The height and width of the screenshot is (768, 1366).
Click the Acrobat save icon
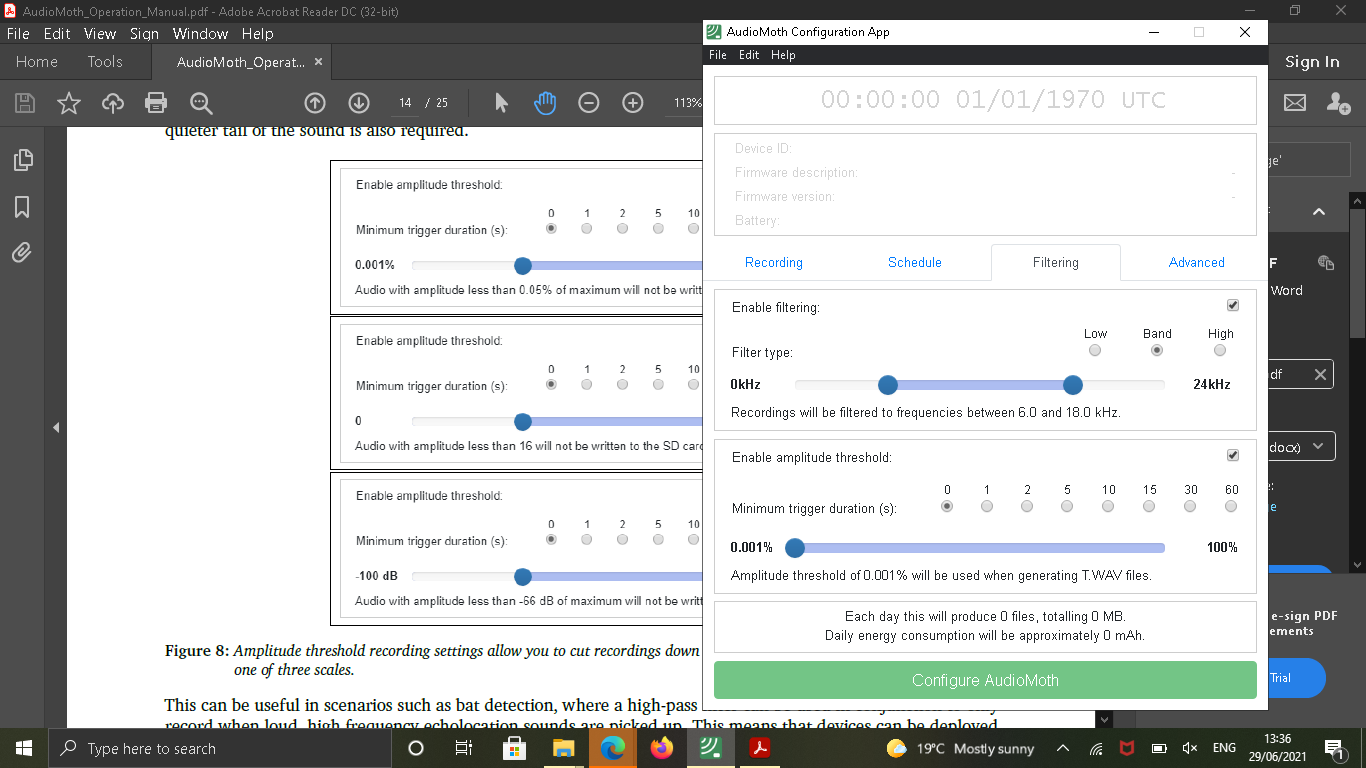click(x=25, y=103)
